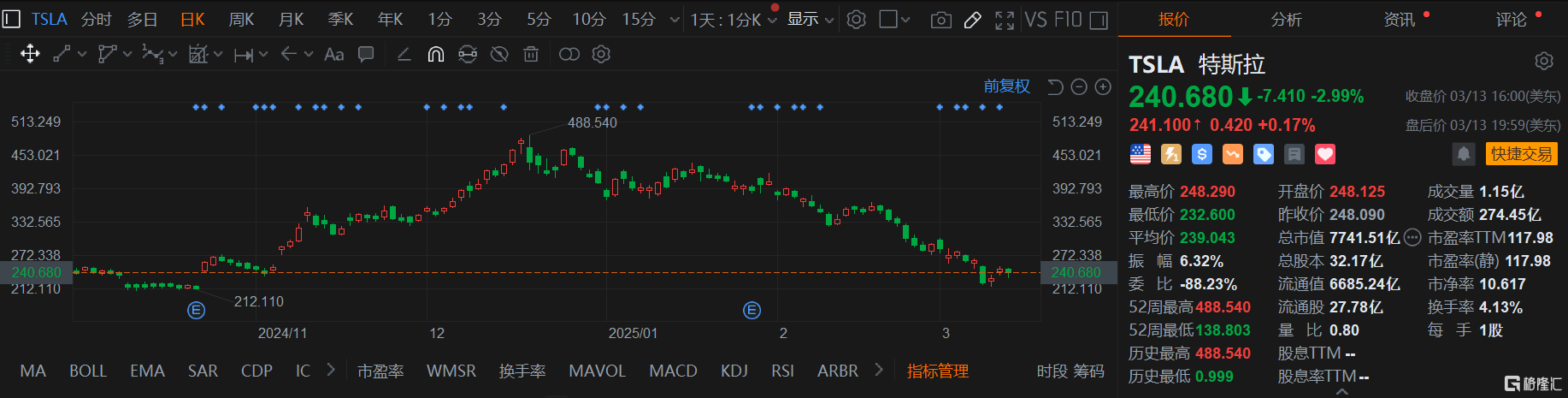This screenshot has width=1568, height=398.
Task: Enter fullscreen chart mode
Action: coord(1005,20)
